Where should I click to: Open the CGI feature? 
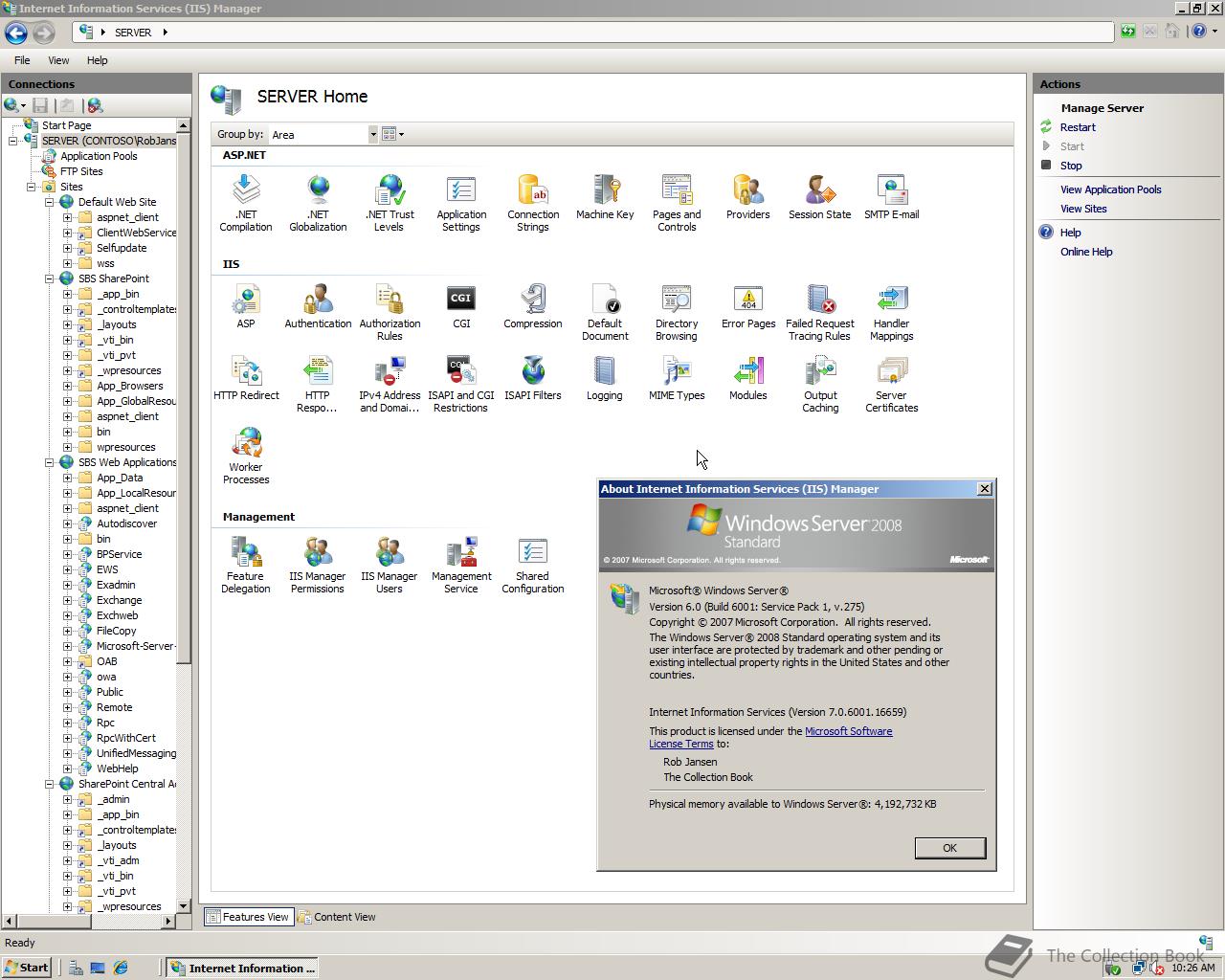tap(461, 306)
